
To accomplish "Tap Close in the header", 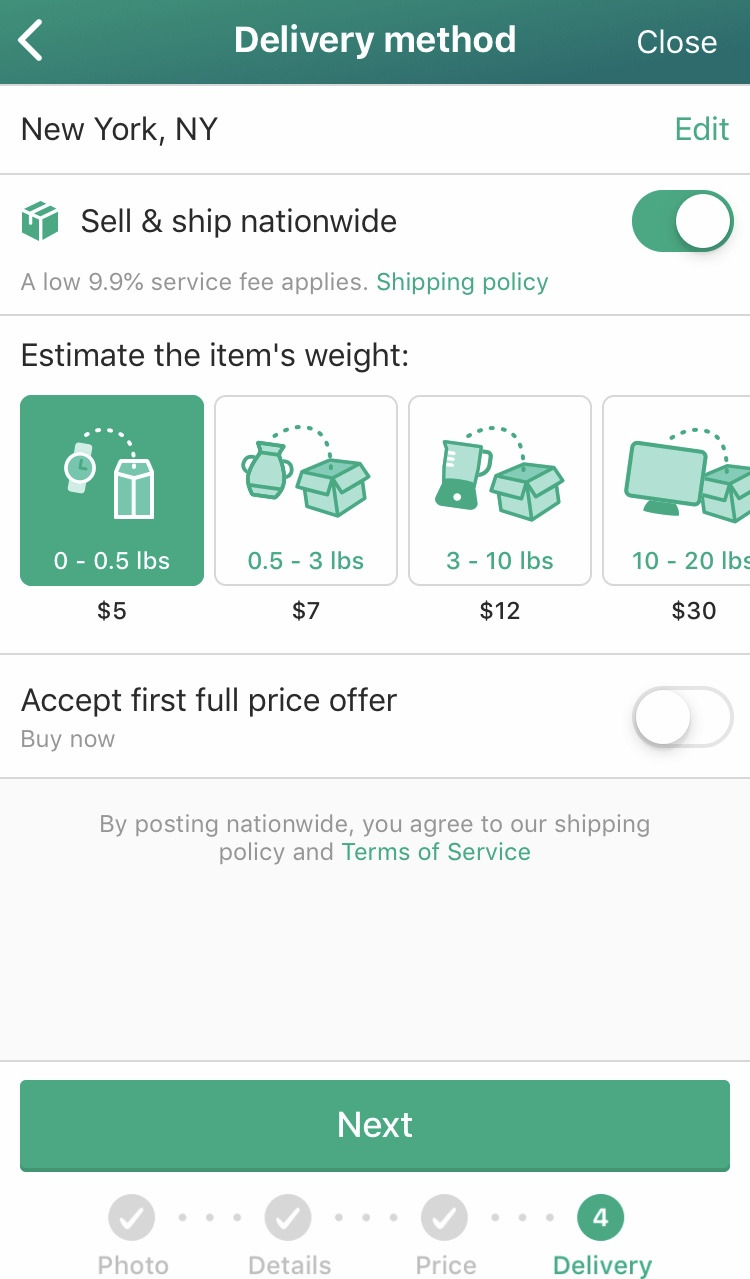I will [x=677, y=42].
